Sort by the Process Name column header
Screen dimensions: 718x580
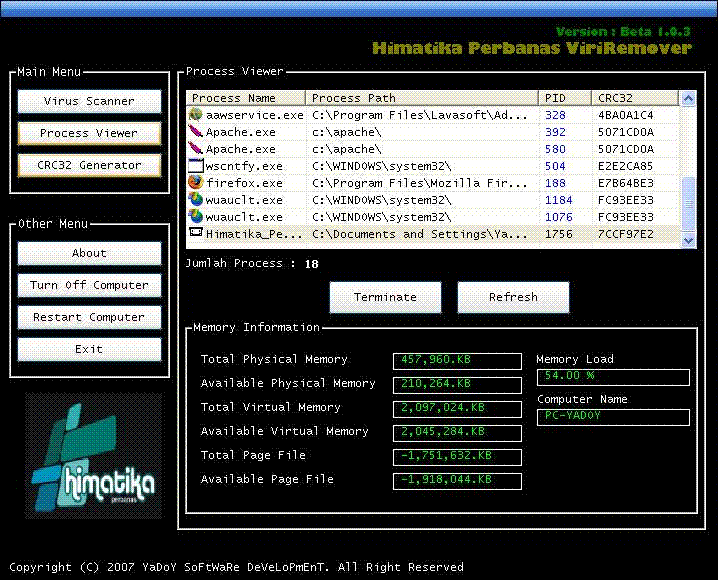coord(245,98)
